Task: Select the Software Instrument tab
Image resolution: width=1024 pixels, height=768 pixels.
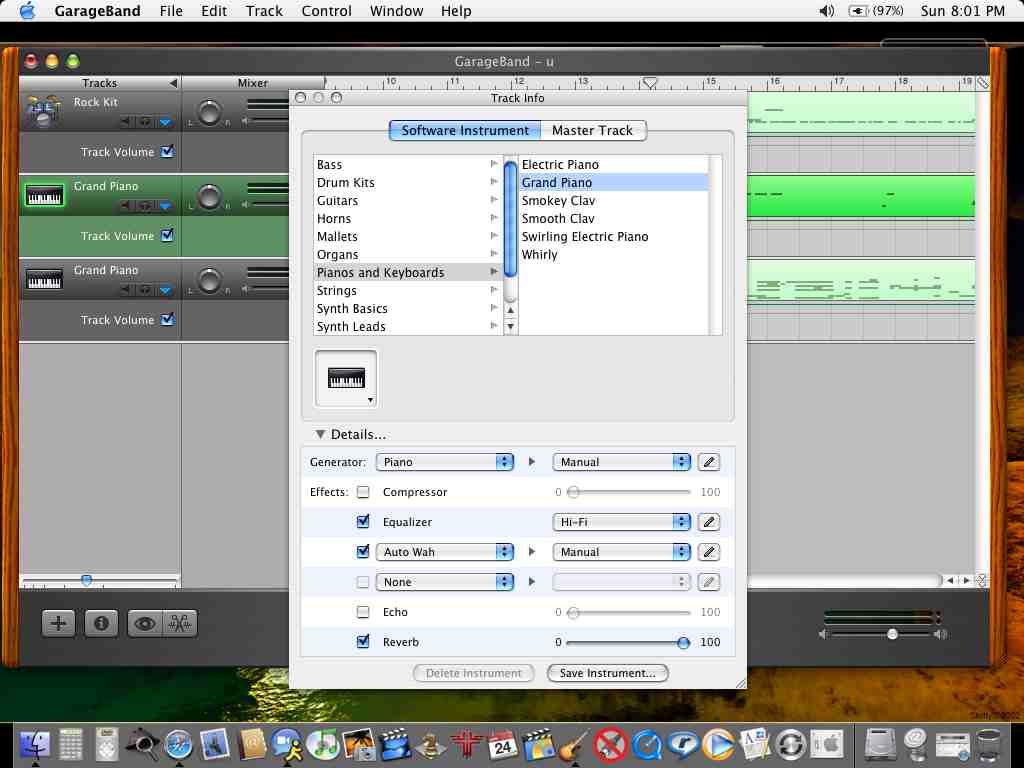Action: pos(465,131)
